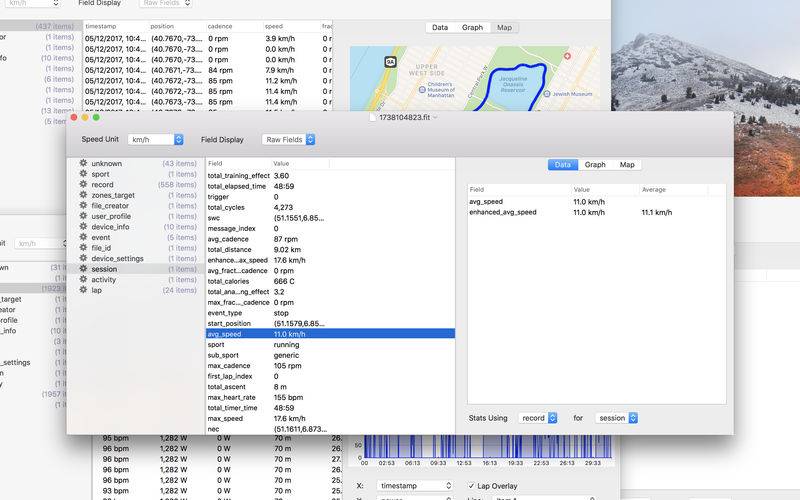Open the file title dropdown chevron
The width and height of the screenshot is (800, 500).
[435, 117]
